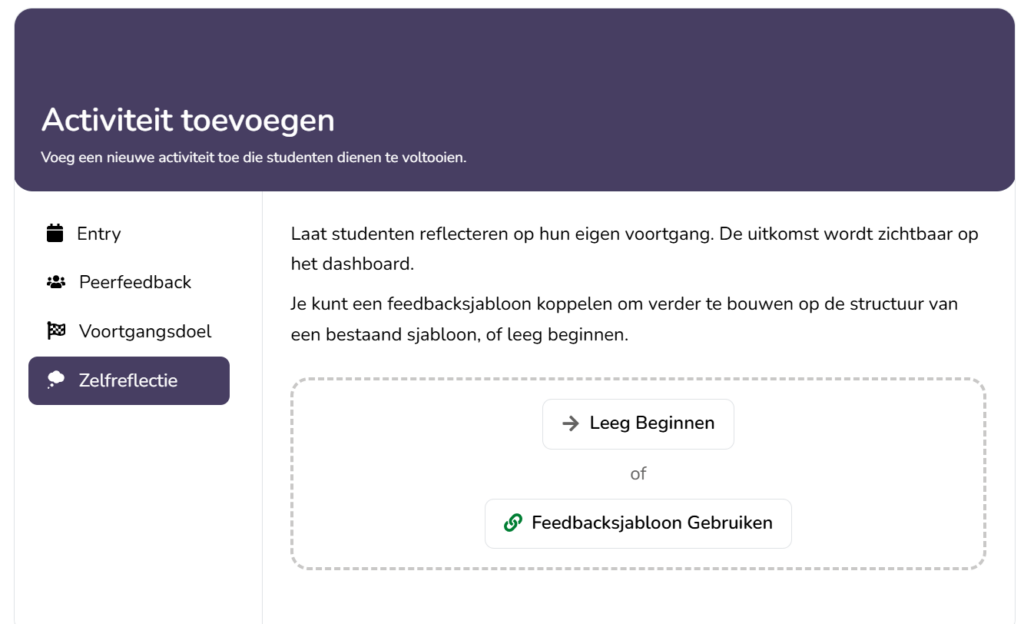Click the right arrow icon in Leeg Beginnen
Viewport: 1024px width, 624px height.
pyautogui.click(x=570, y=424)
